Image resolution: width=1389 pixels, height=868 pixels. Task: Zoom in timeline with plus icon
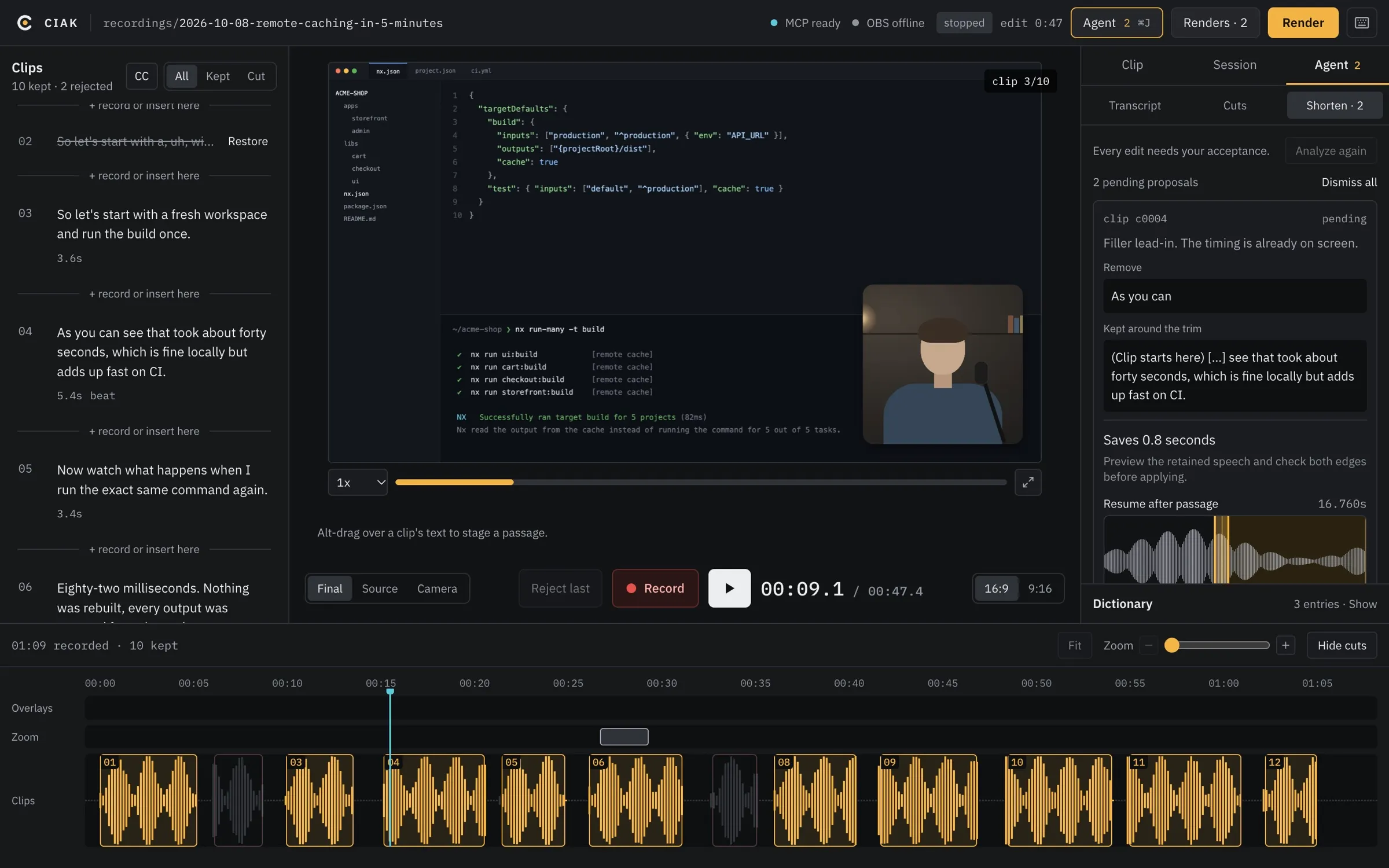coord(1285,645)
